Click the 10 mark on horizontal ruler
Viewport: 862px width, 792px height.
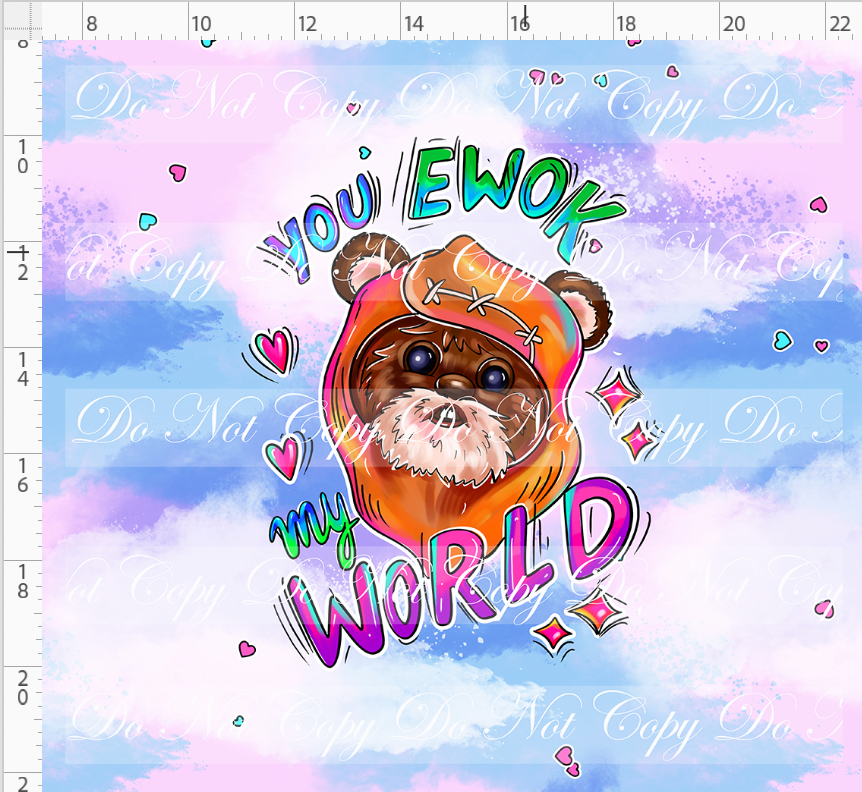click(201, 24)
